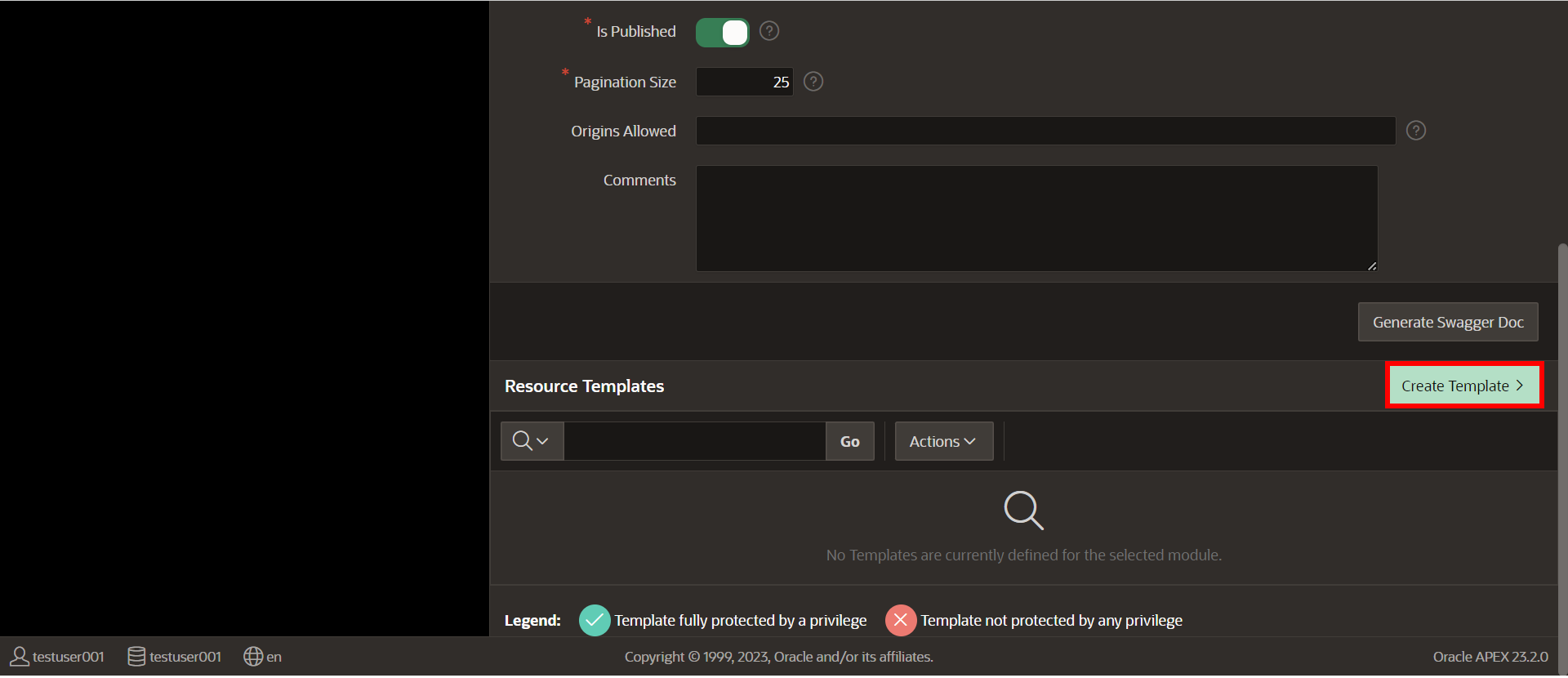This screenshot has height=678, width=1568.
Task: Click the Create Template button
Action: [1463, 386]
